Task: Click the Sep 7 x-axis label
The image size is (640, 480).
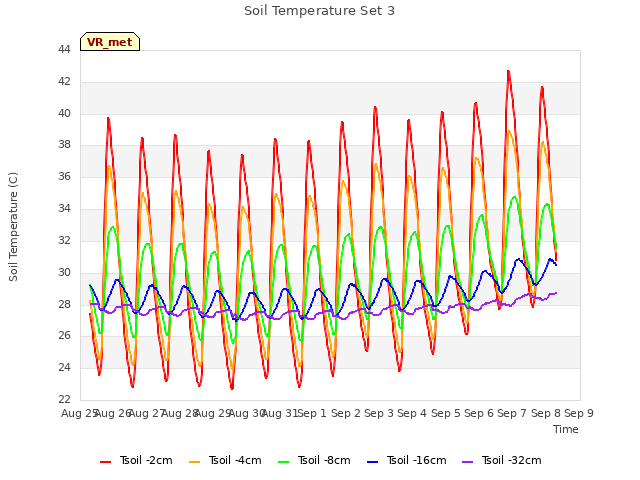Action: click(x=512, y=413)
